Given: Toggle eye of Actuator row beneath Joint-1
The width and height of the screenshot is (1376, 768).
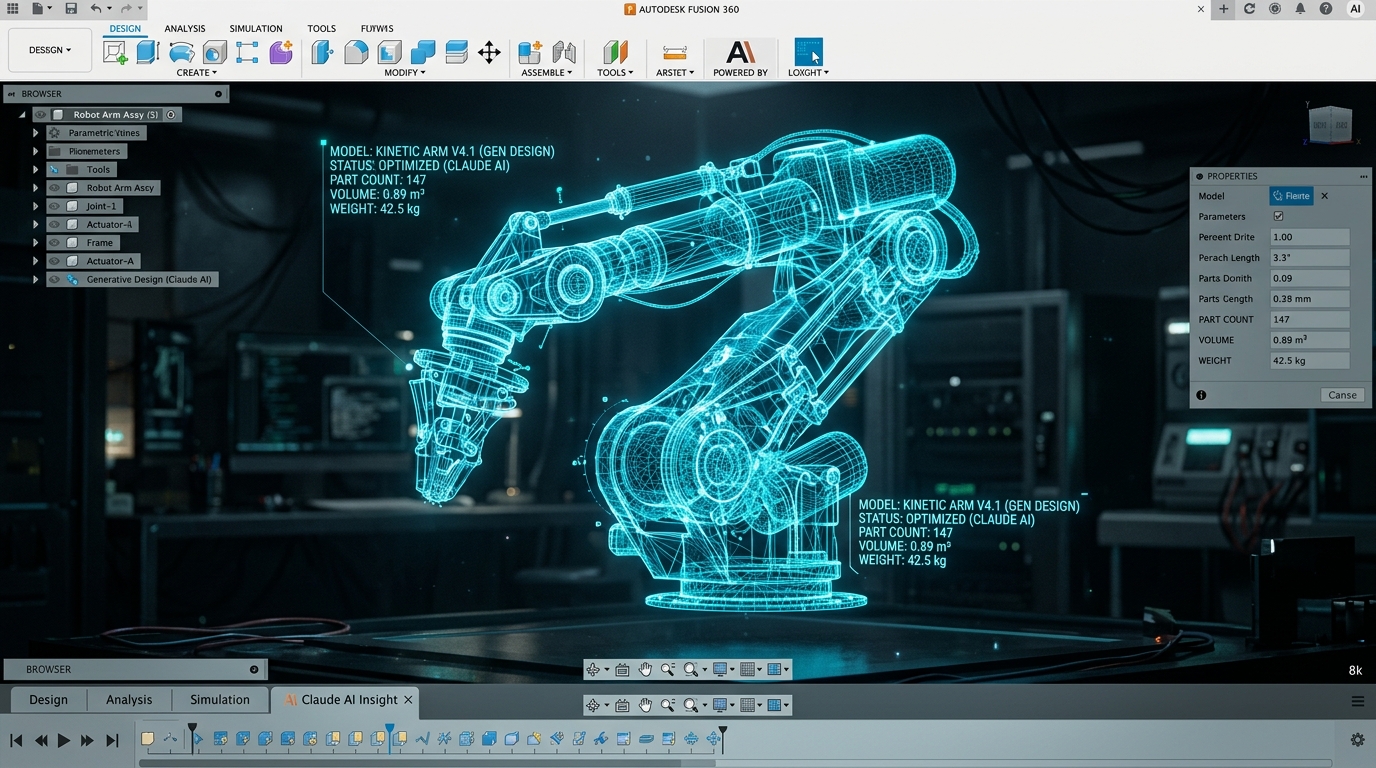Looking at the screenshot, I should click(55, 225).
